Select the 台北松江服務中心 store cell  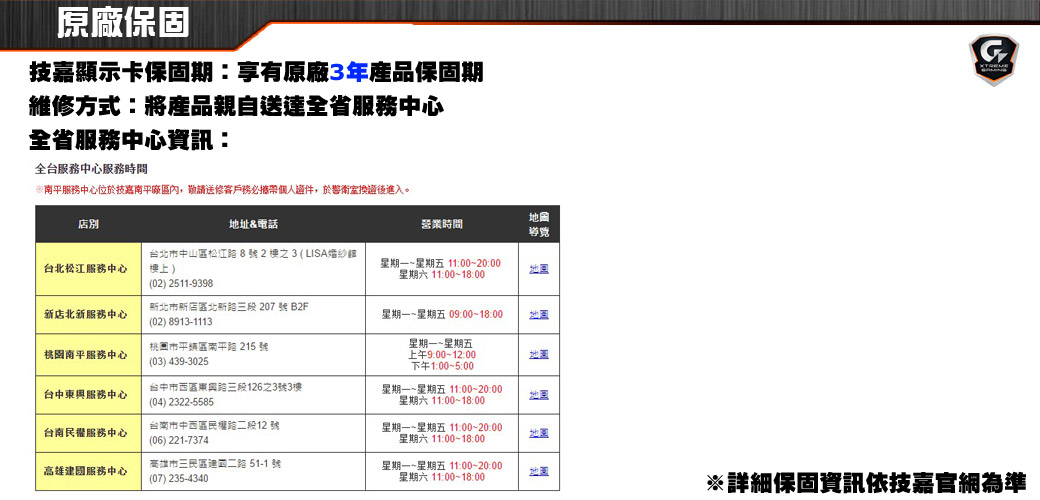pos(88,269)
